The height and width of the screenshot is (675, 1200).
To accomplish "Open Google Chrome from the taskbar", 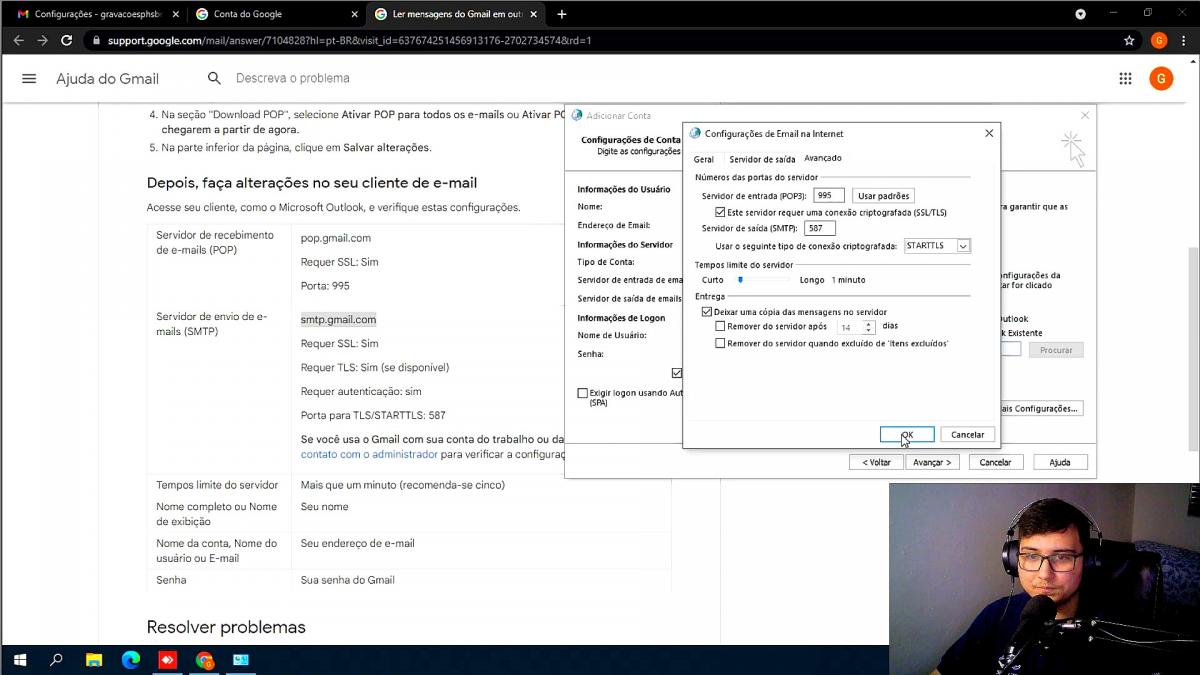I will 205,660.
